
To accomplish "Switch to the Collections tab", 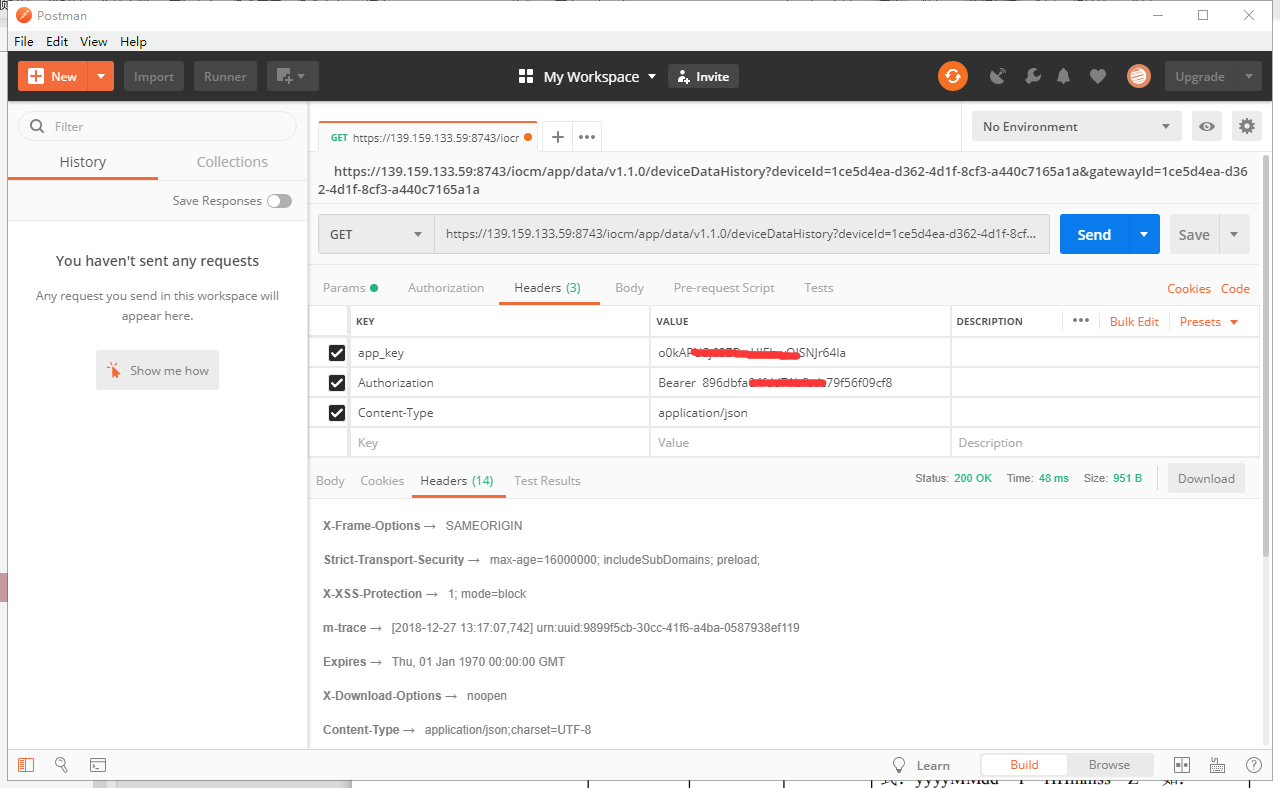I will click(232, 162).
